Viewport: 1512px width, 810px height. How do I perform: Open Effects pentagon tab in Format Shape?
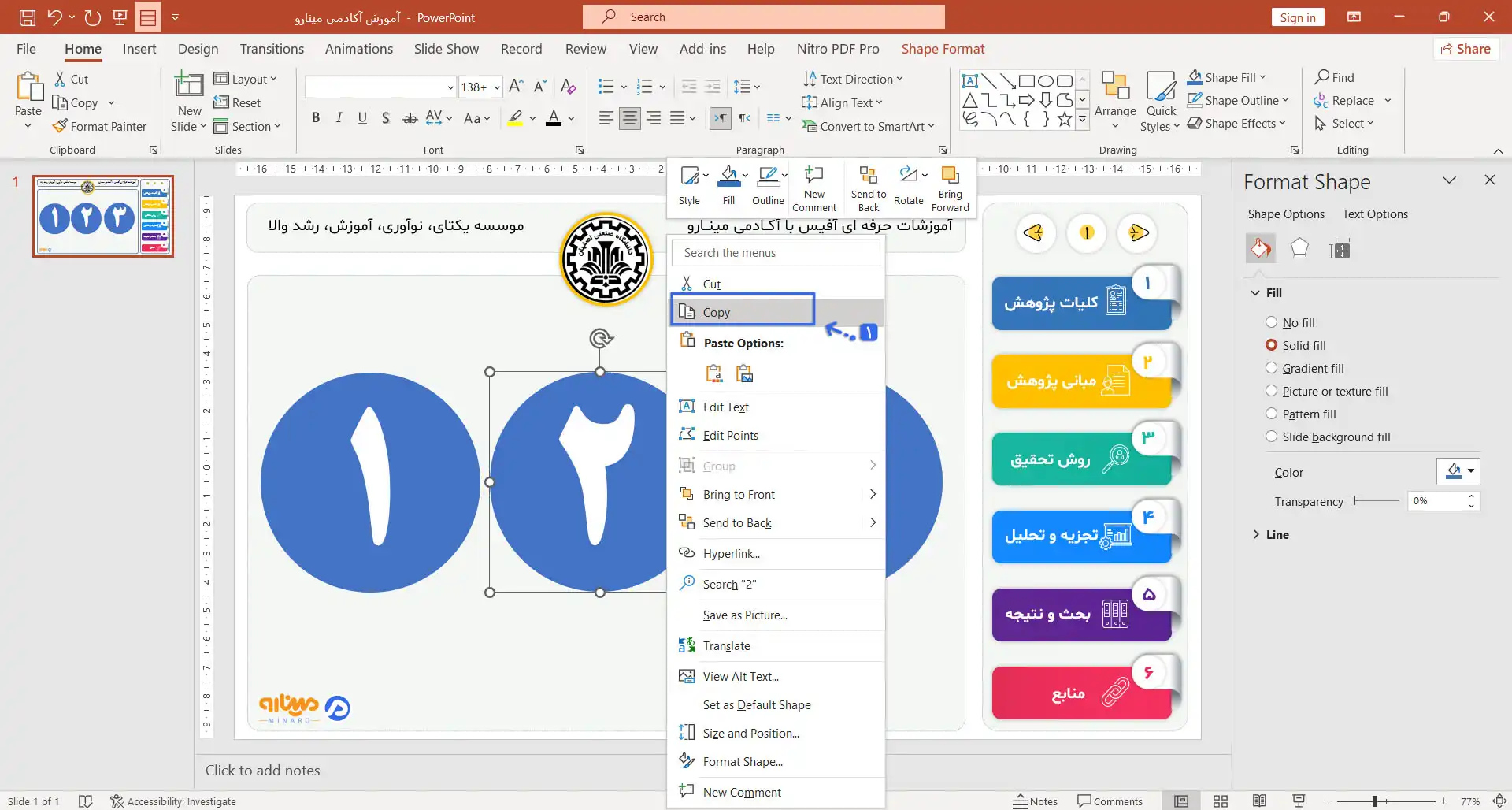coord(1299,249)
